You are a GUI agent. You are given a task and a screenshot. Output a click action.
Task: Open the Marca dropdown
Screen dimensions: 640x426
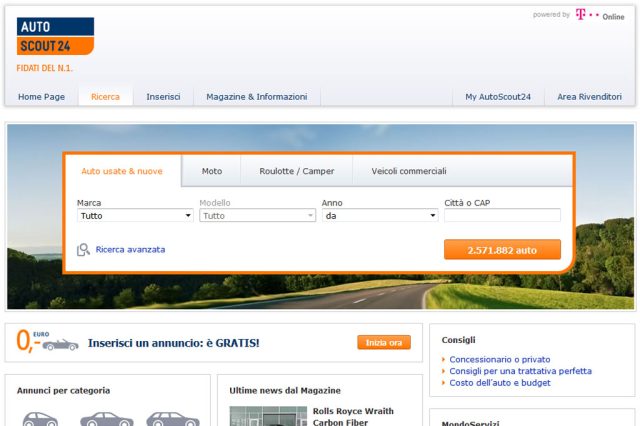click(x=135, y=215)
